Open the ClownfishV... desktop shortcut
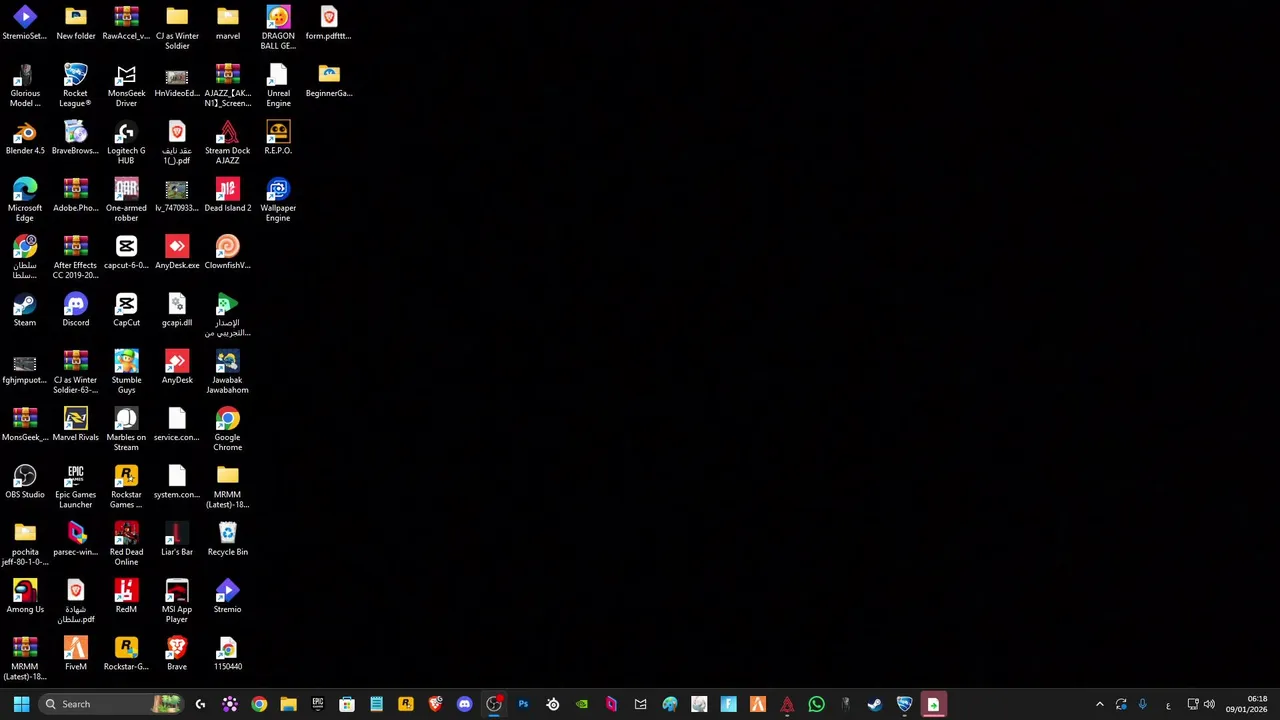Screen dimensions: 1280x720 point(227,253)
